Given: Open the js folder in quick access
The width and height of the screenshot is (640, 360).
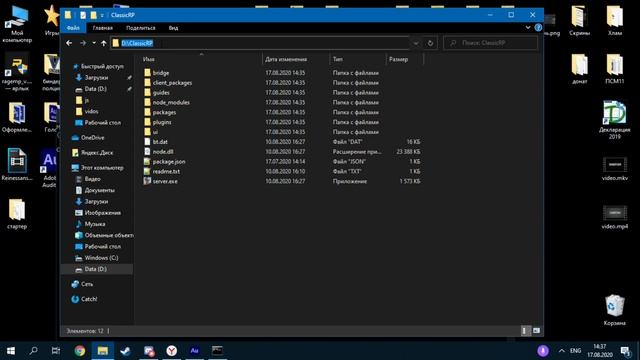Looking at the screenshot, I should click(87, 100).
